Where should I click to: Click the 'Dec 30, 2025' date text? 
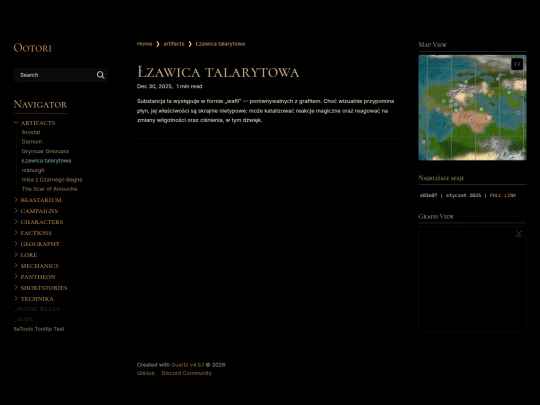point(155,86)
